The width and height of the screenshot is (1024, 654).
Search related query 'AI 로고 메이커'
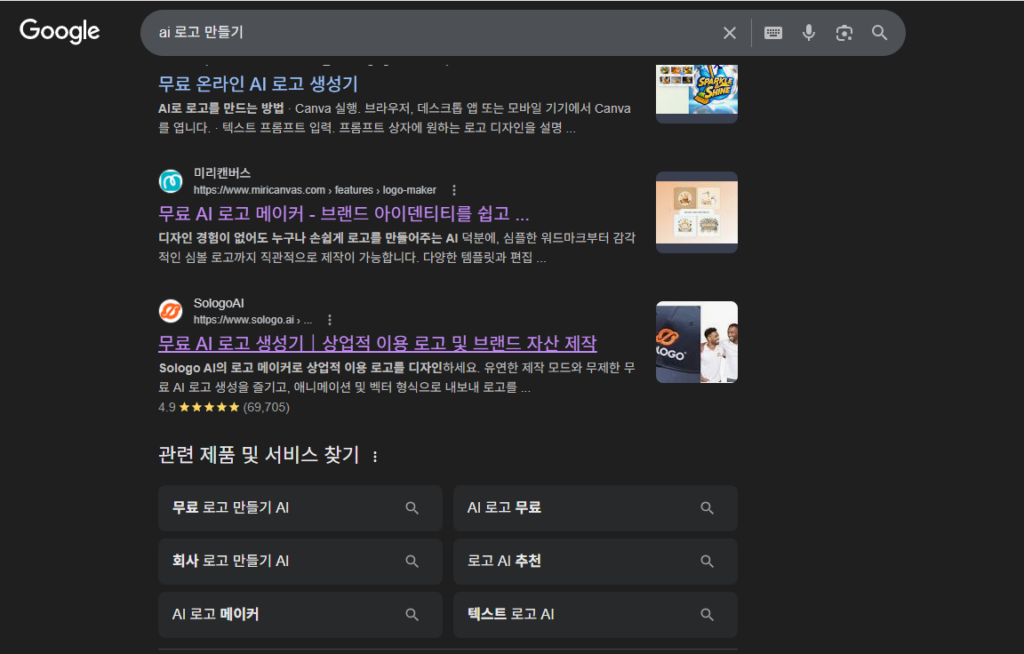tap(300, 615)
